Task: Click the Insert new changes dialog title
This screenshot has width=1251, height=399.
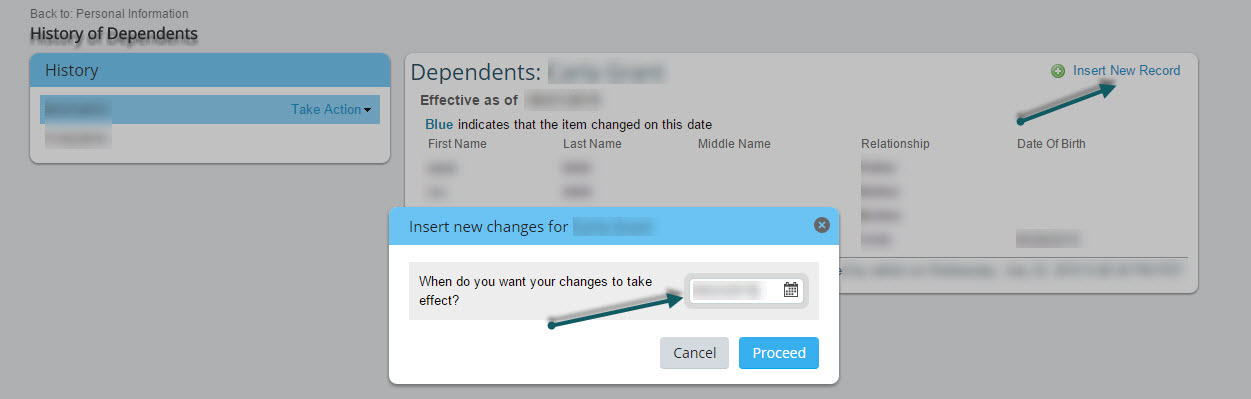Action: (530, 227)
